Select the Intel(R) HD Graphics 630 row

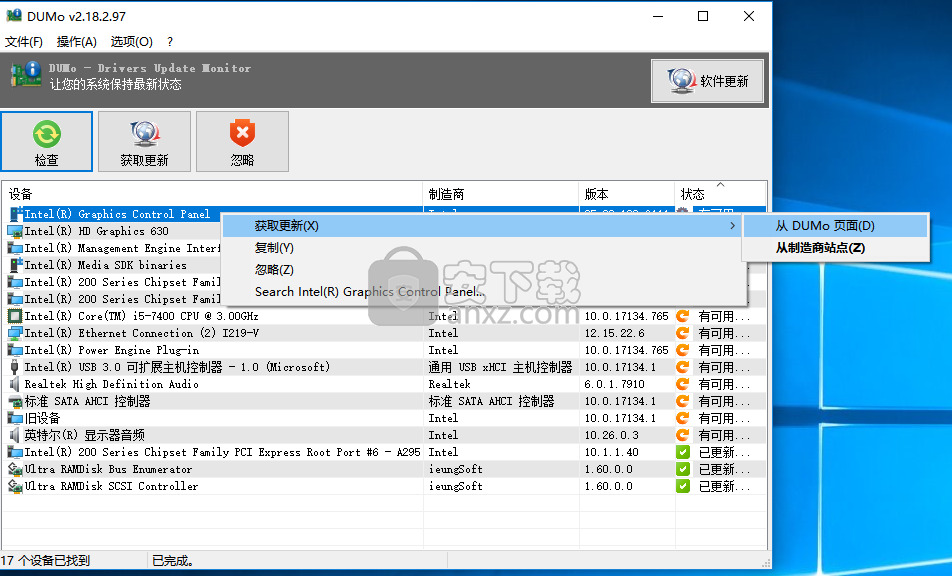[112, 231]
